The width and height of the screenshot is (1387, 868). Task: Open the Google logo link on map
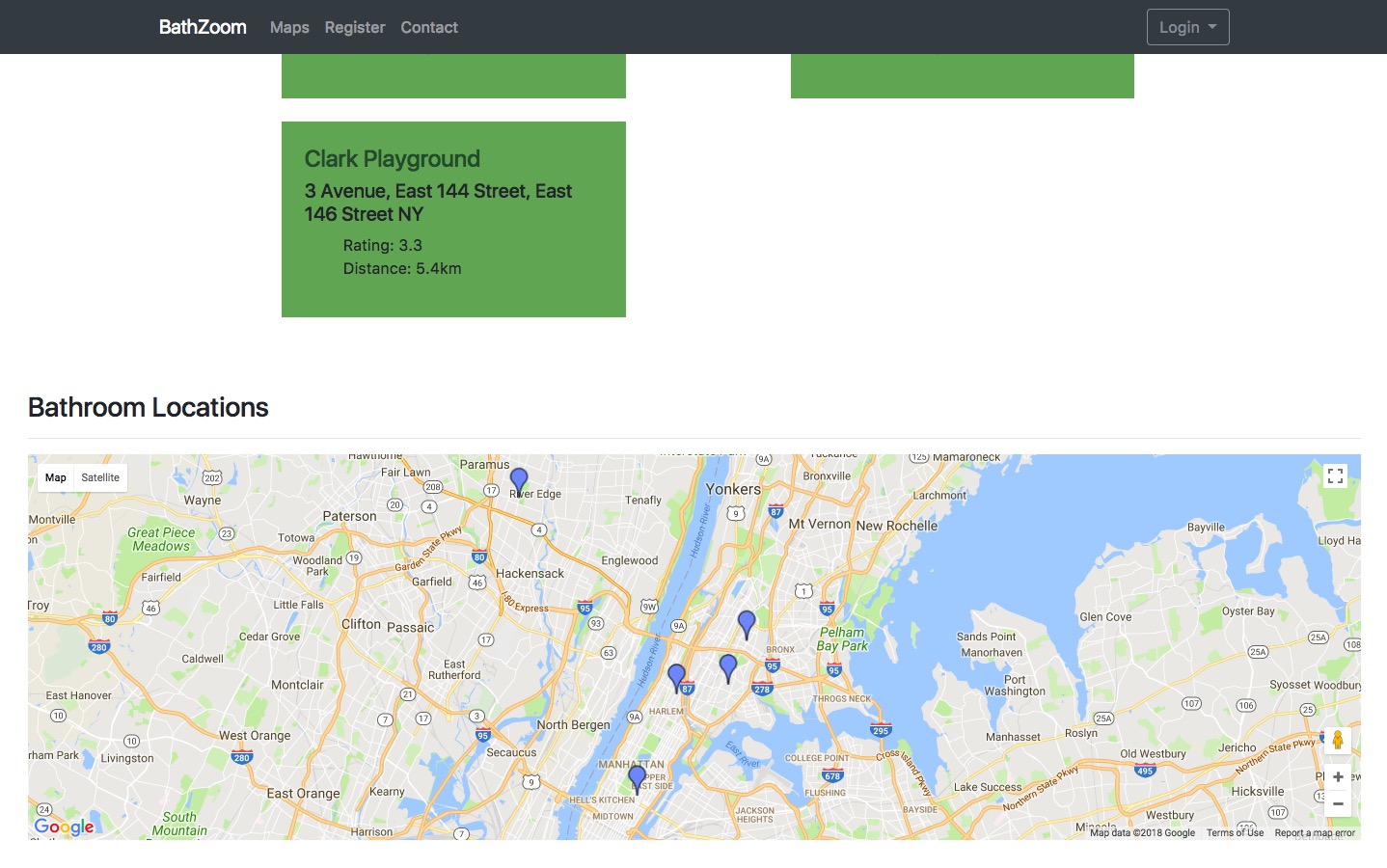tap(65, 827)
